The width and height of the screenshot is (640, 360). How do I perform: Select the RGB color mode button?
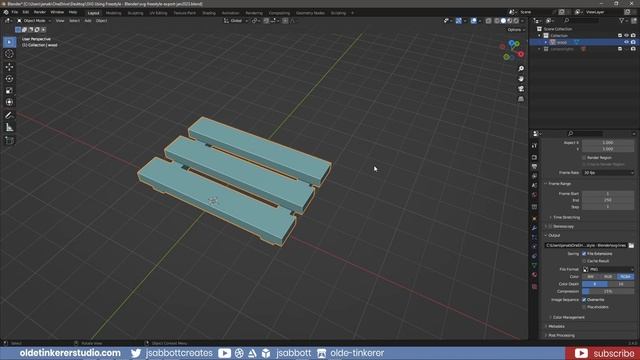click(608, 277)
